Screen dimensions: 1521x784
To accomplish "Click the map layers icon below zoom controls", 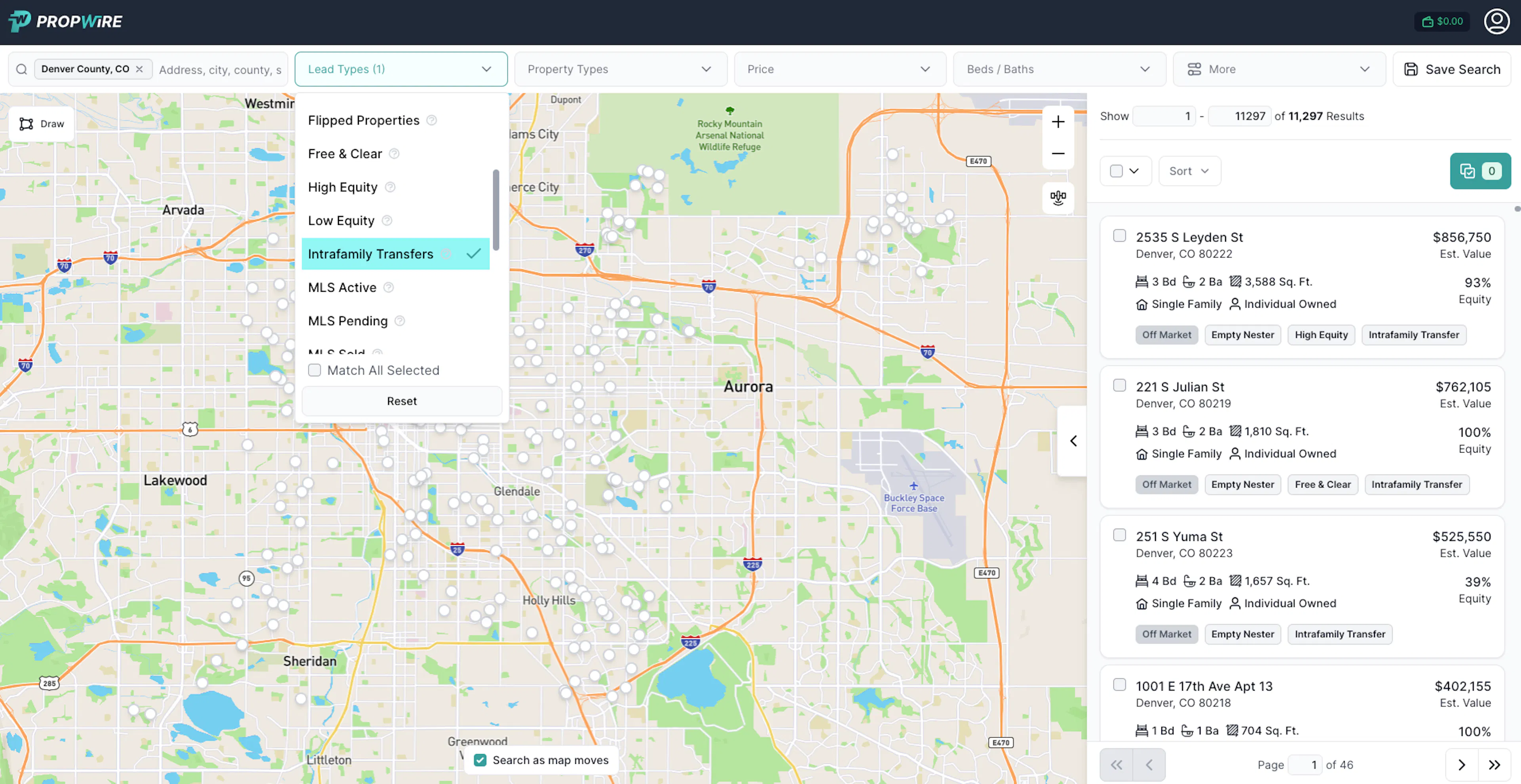I will 1058,197.
